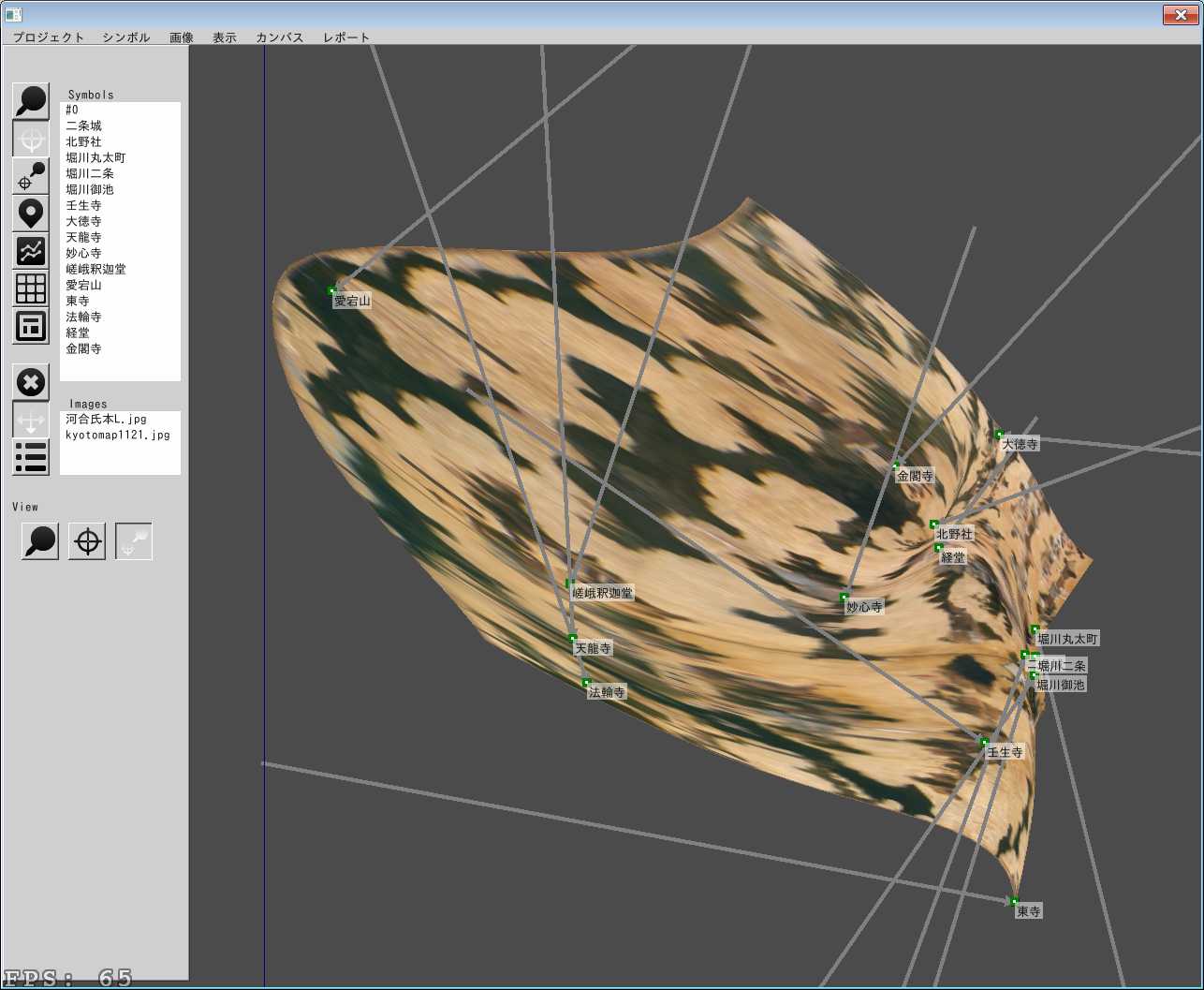Image resolution: width=1204 pixels, height=990 pixels.
Task: Click the 嵯峨釈迦堂 label on the map canvas
Action: pos(602,593)
